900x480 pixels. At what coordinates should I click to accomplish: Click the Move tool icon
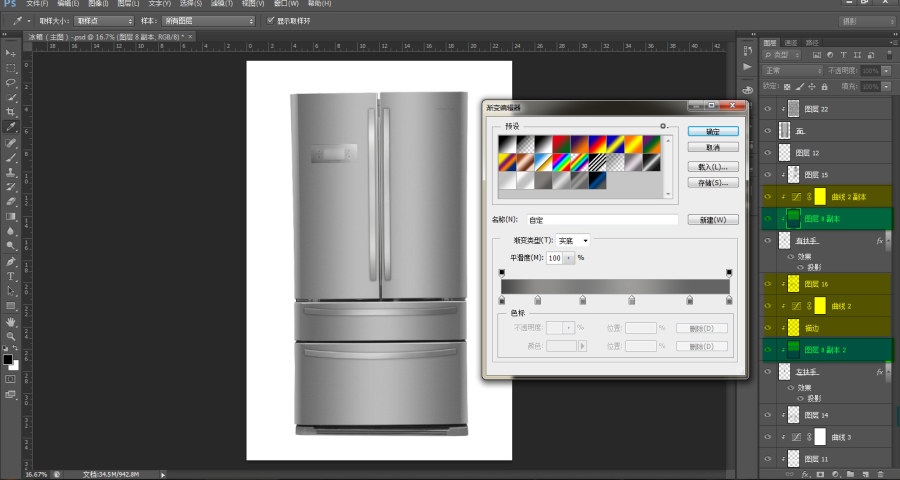pyautogui.click(x=11, y=53)
